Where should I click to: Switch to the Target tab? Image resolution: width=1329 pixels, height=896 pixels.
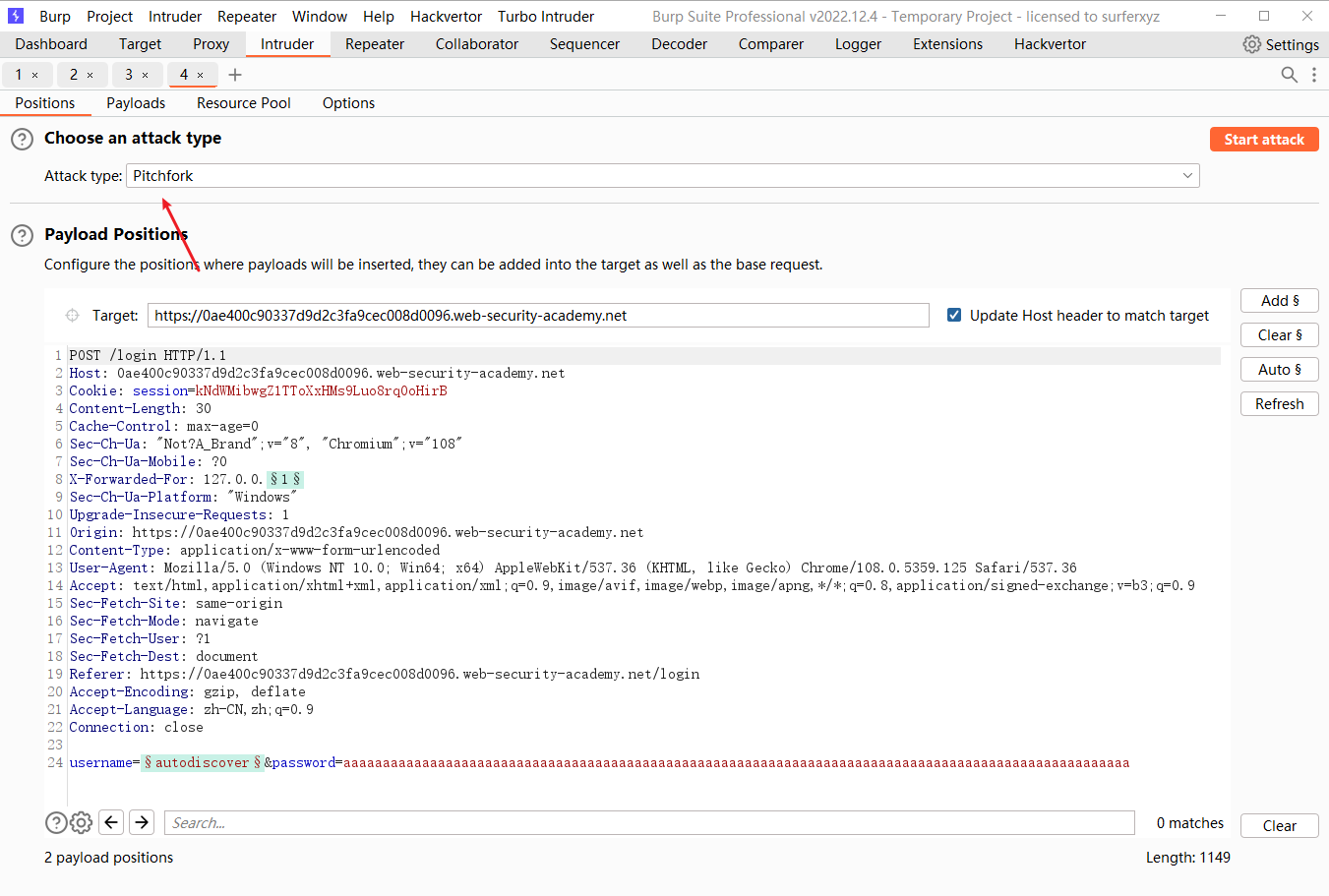pyautogui.click(x=140, y=44)
